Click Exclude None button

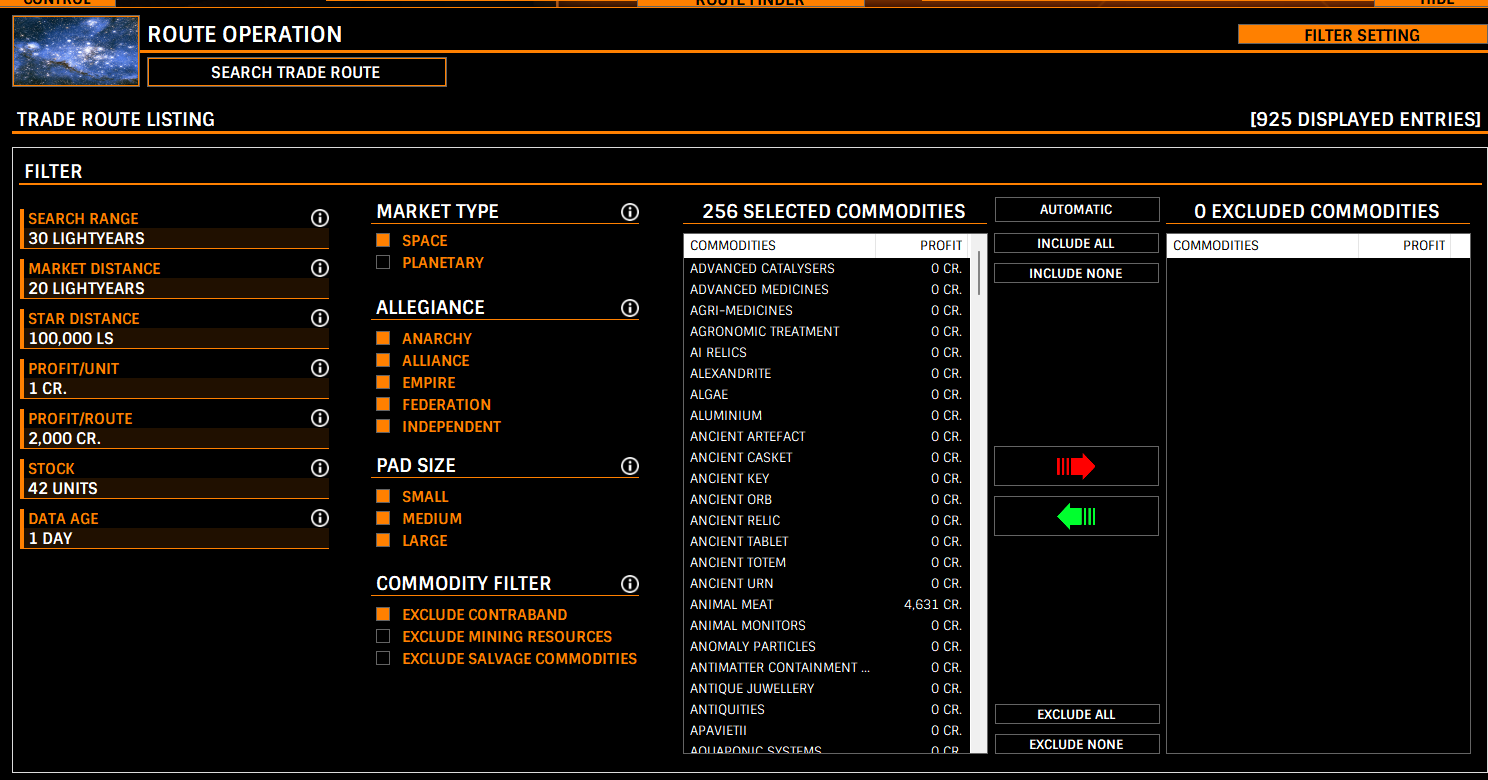tap(1076, 744)
